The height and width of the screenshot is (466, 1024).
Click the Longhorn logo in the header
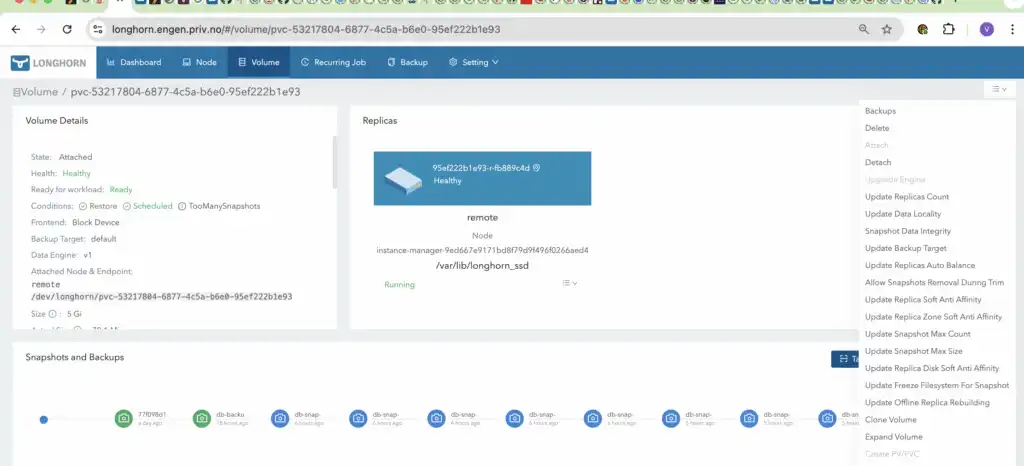pyautogui.click(x=48, y=63)
